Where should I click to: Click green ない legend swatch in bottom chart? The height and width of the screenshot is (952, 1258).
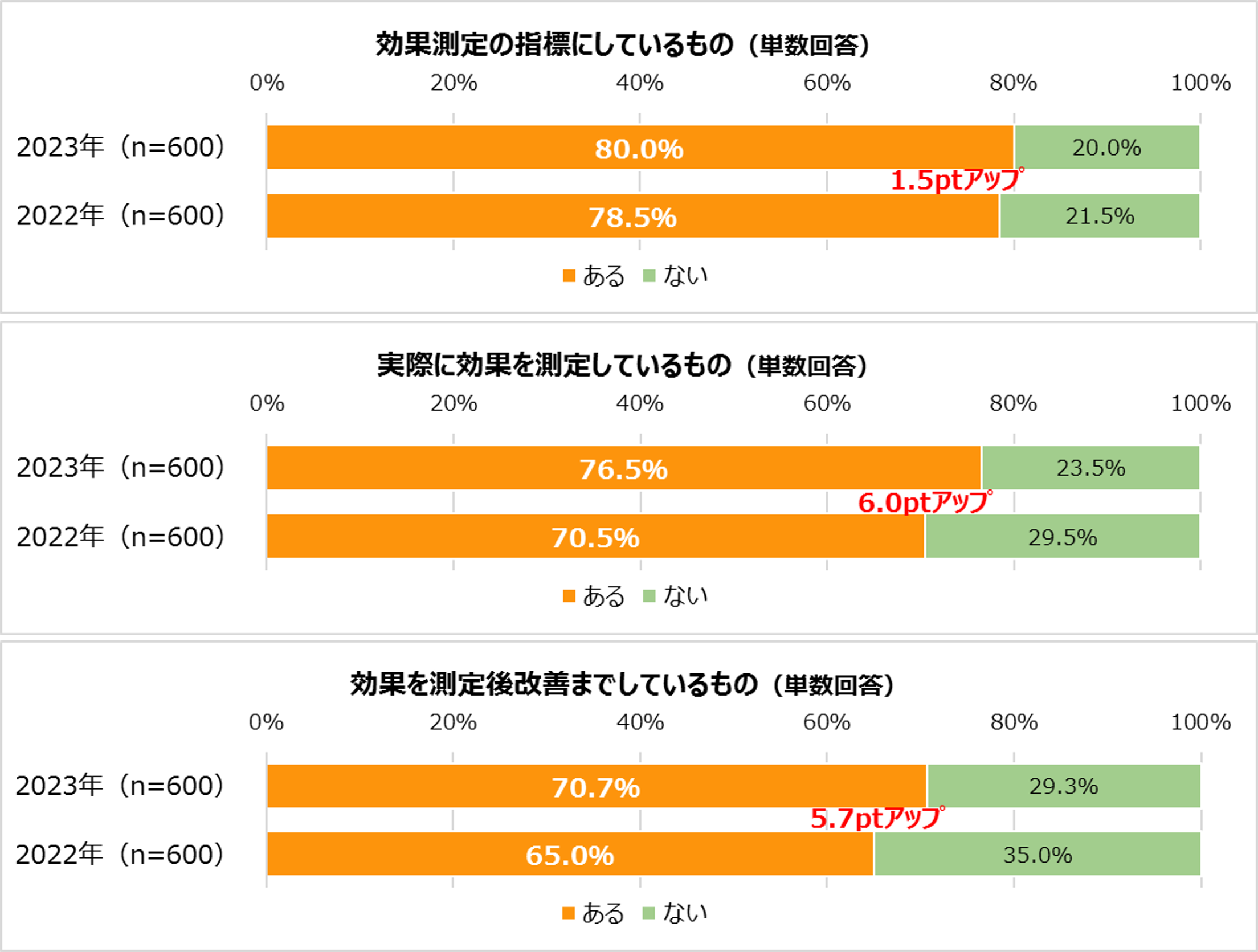click(x=648, y=913)
